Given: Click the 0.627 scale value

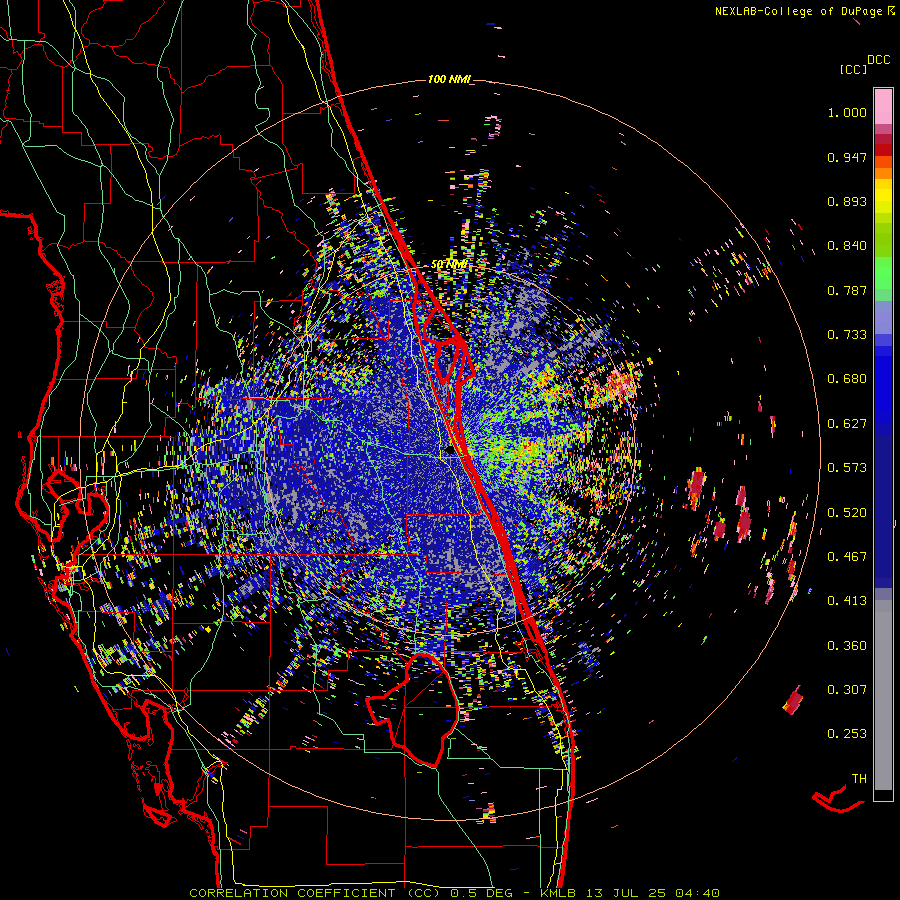Looking at the screenshot, I should (x=847, y=424).
